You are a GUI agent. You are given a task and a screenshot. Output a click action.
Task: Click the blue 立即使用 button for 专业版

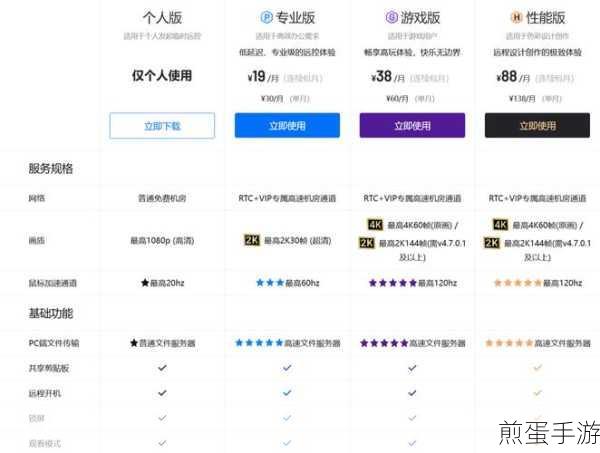point(287,125)
